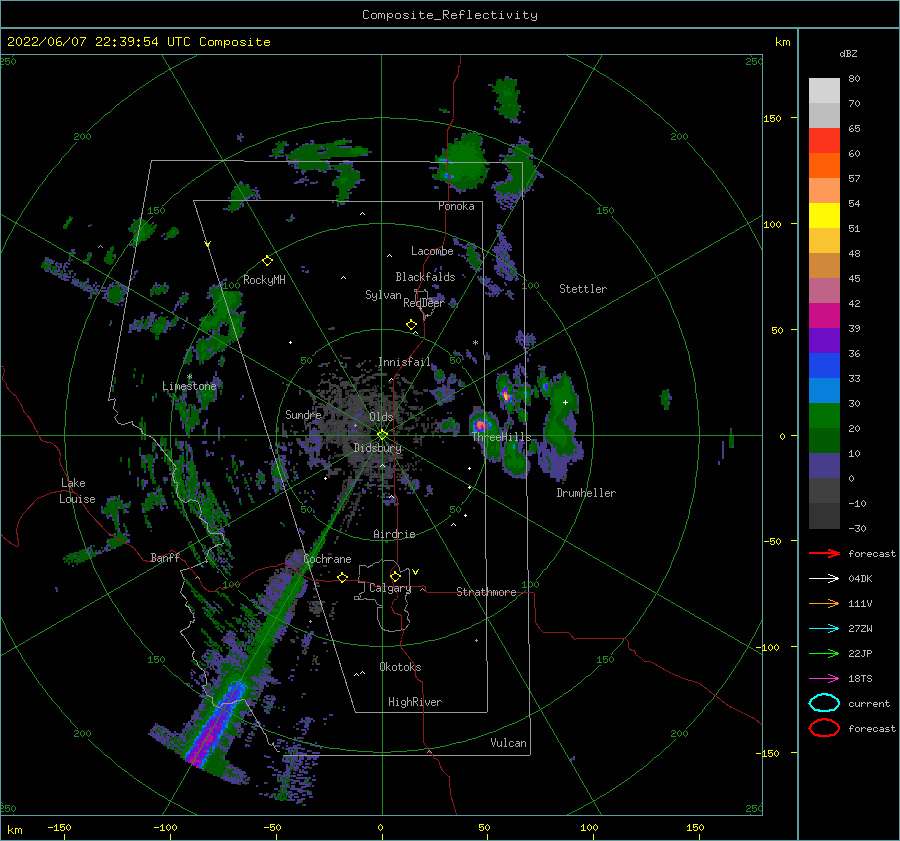Click the dBZ legend heading
Image resolution: width=900 pixels, height=841 pixels.
point(848,53)
